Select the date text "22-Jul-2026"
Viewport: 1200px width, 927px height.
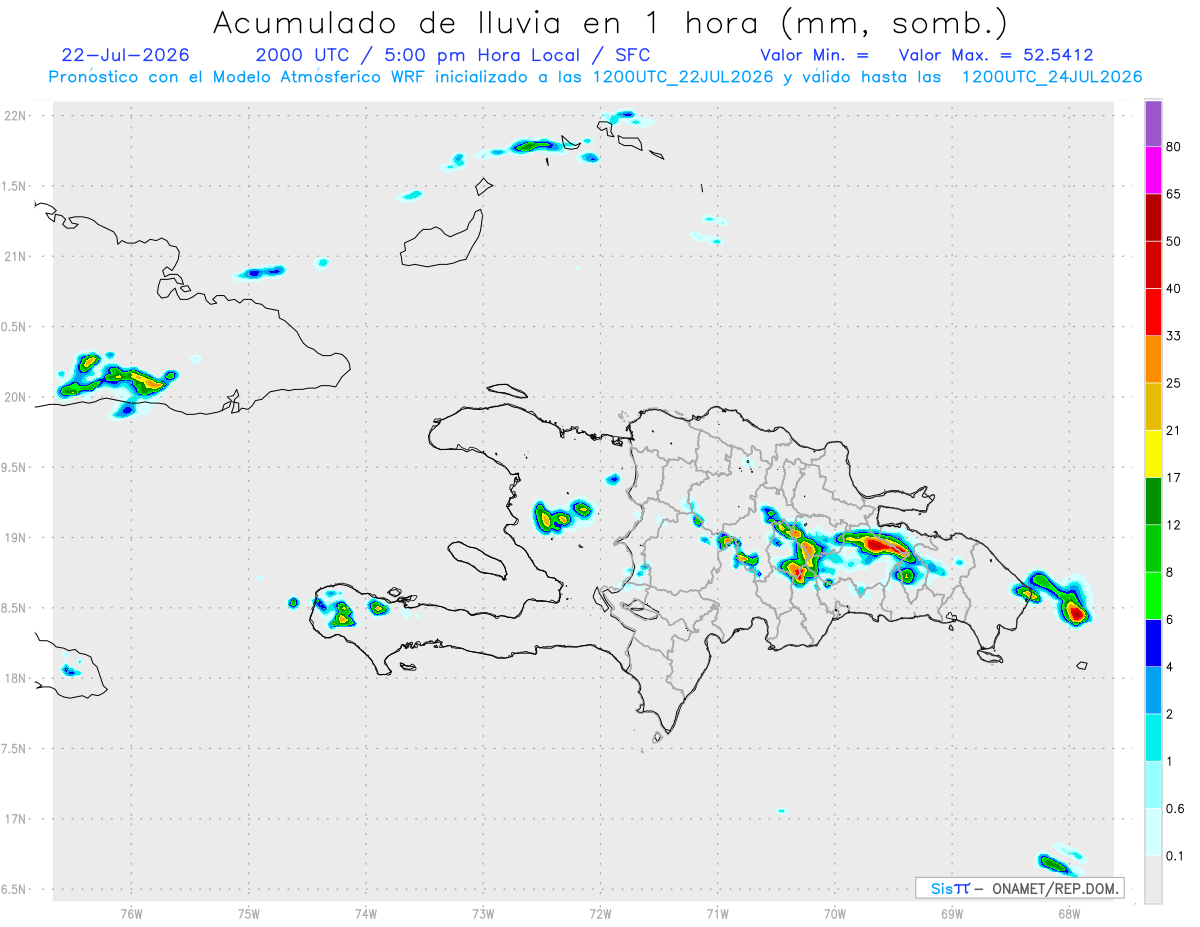[x=125, y=55]
